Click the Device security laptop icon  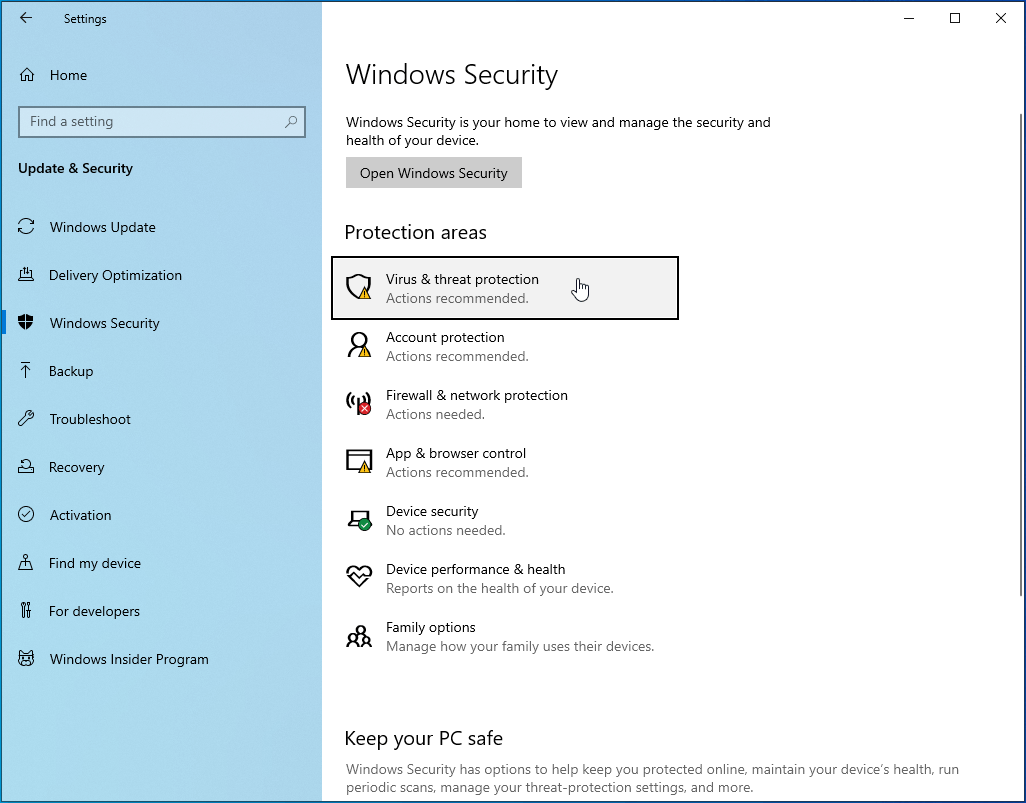pyautogui.click(x=358, y=520)
